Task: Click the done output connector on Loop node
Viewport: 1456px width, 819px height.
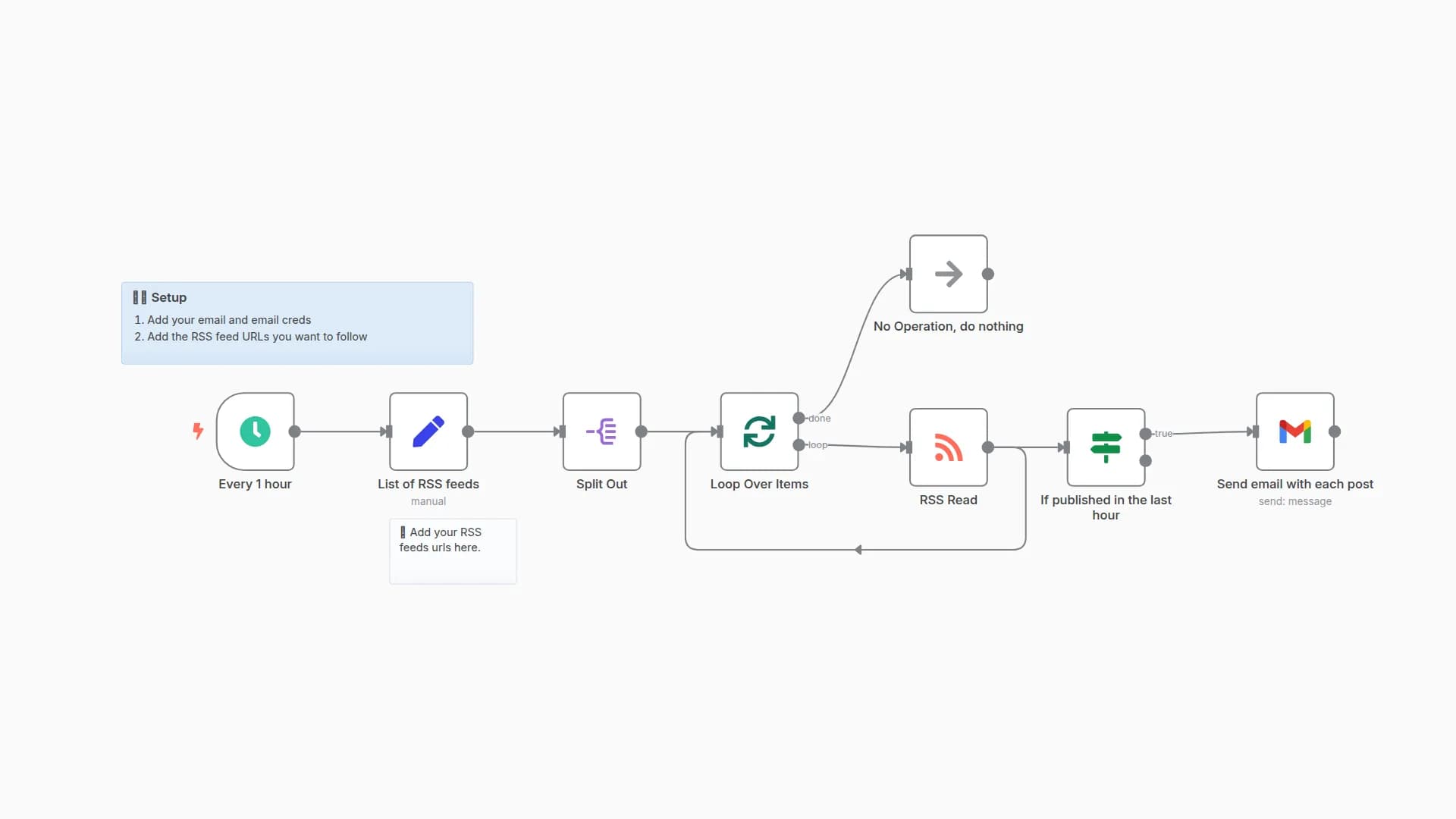Action: 799,418
